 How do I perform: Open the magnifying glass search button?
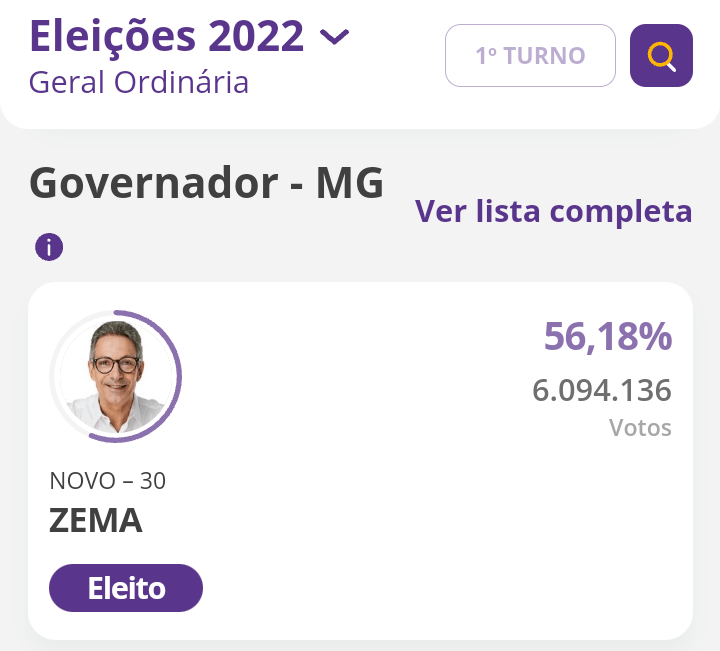pyautogui.click(x=661, y=55)
